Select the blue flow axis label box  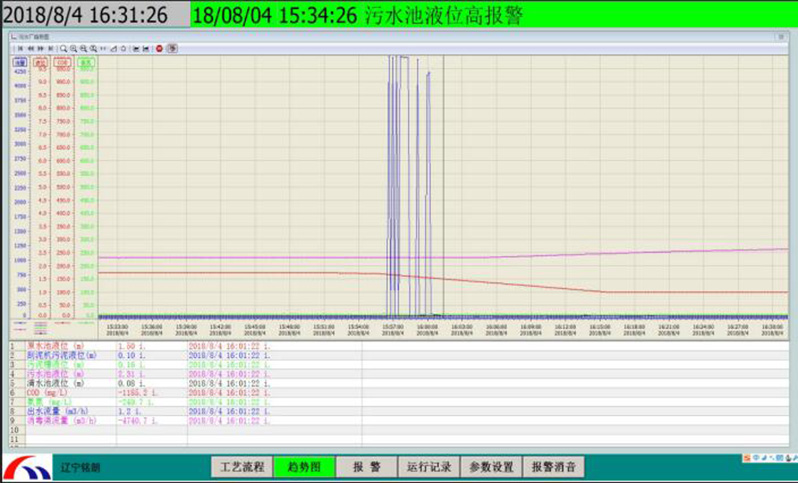pos(20,62)
